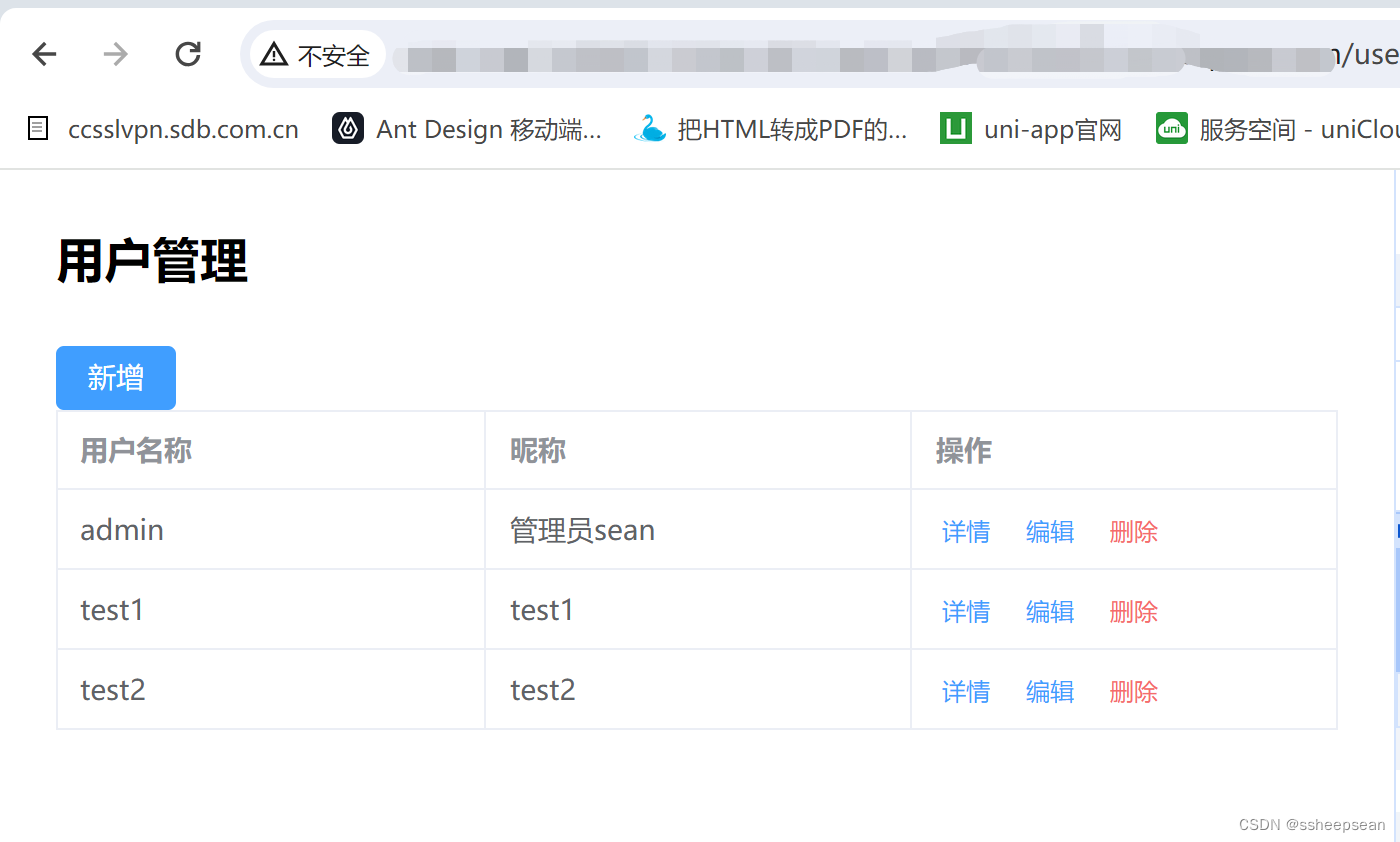Open 详情 for the admin user
This screenshot has height=842, width=1400.
tap(965, 532)
